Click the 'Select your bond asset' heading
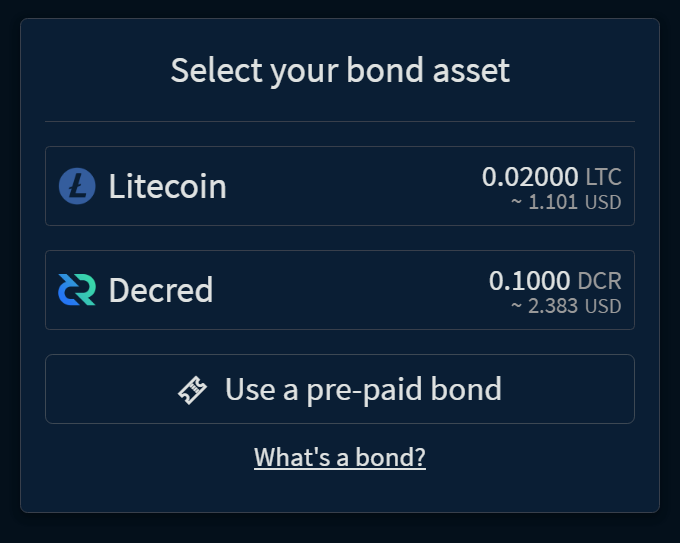The height and width of the screenshot is (543, 680). point(340,71)
